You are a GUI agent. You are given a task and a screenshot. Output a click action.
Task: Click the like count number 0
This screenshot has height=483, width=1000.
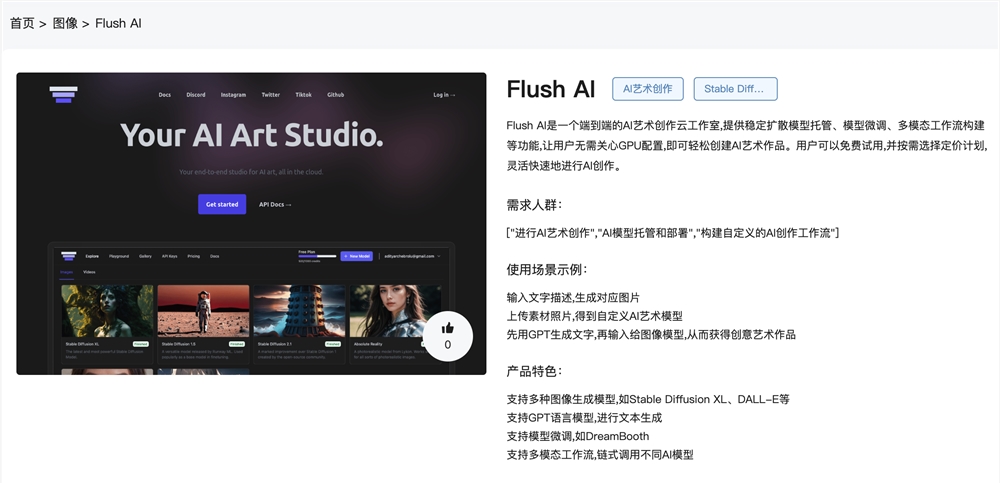coord(448,345)
